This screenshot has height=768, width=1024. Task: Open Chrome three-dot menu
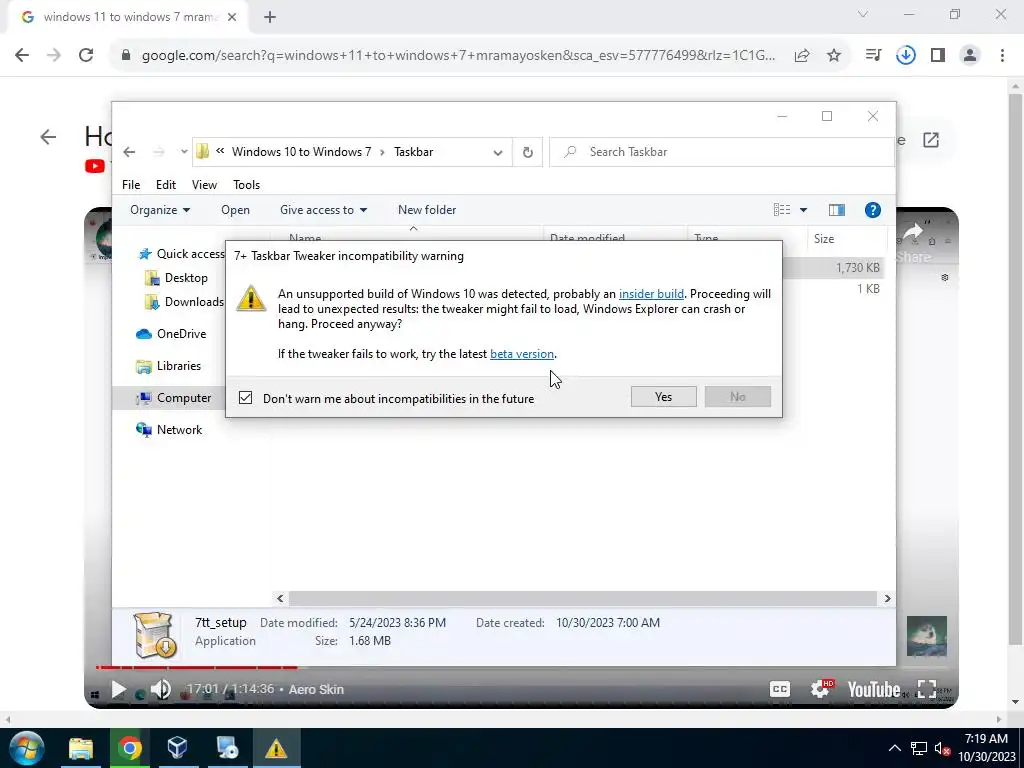tap(1002, 56)
